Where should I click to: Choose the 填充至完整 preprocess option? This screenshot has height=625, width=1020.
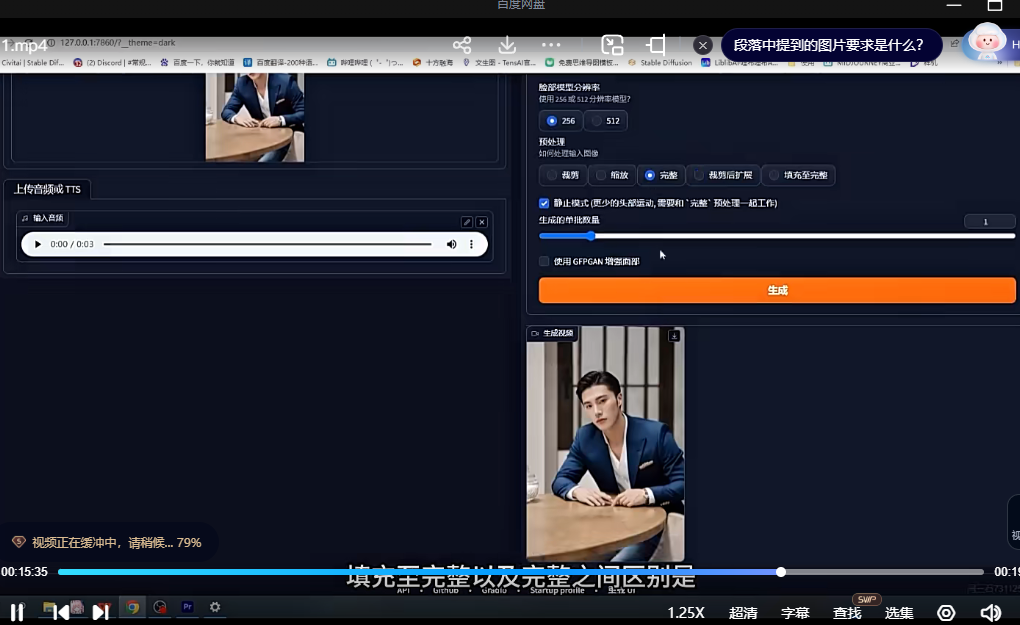point(798,175)
